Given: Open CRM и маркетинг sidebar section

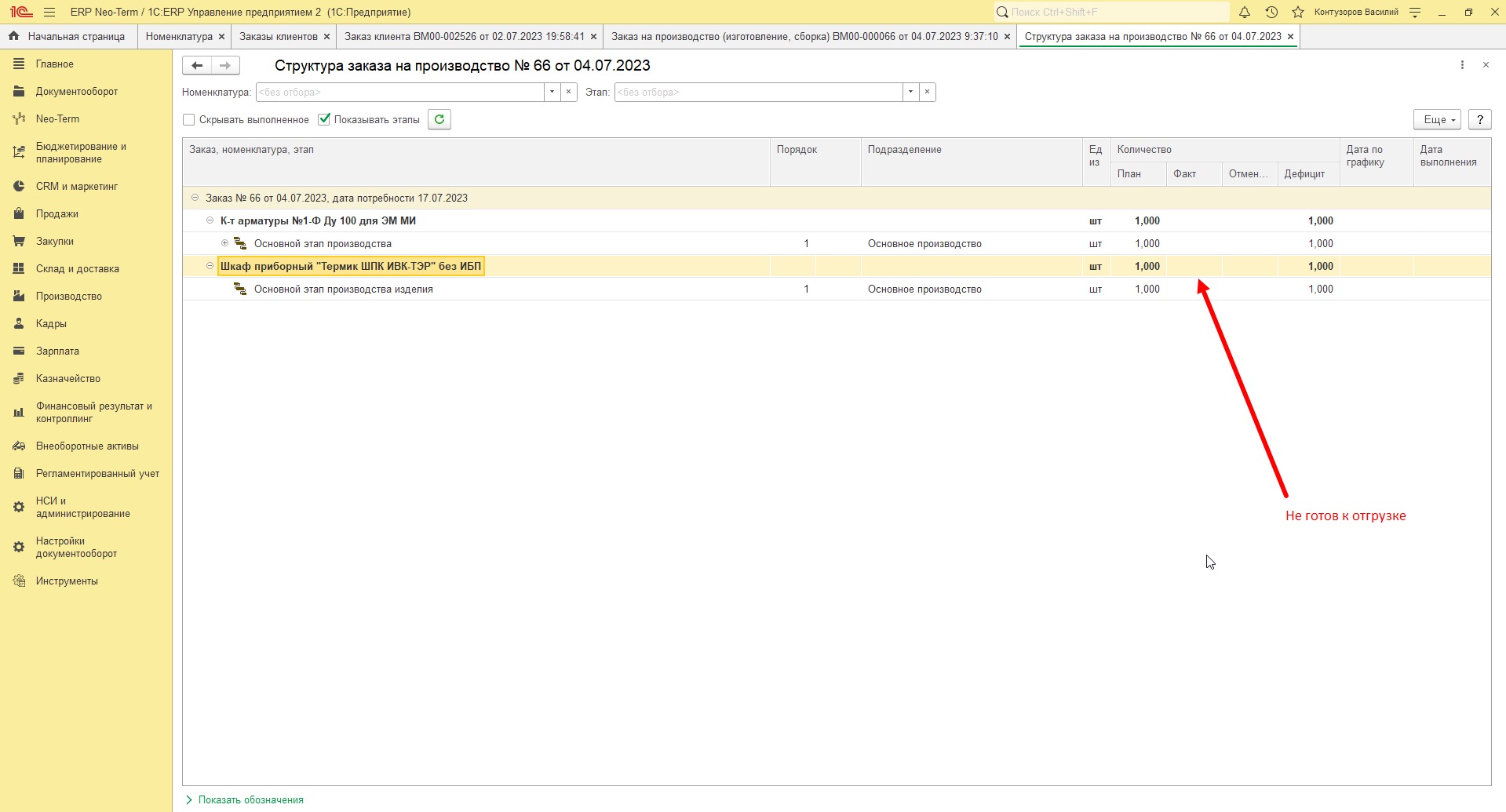Looking at the screenshot, I should (77, 187).
